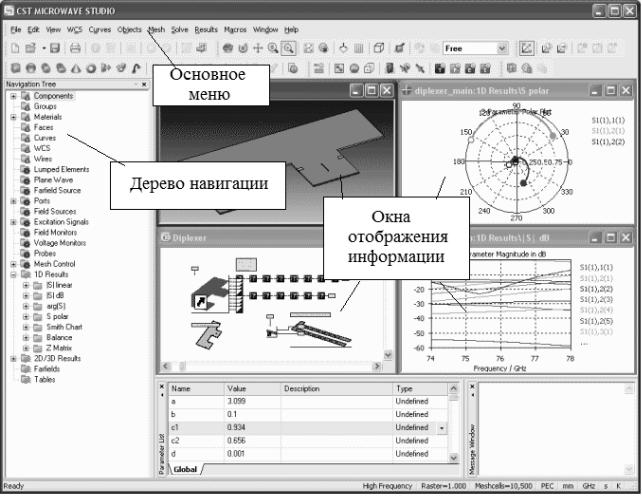
Task: Click the GHz unit in the status bar
Action: click(x=588, y=486)
